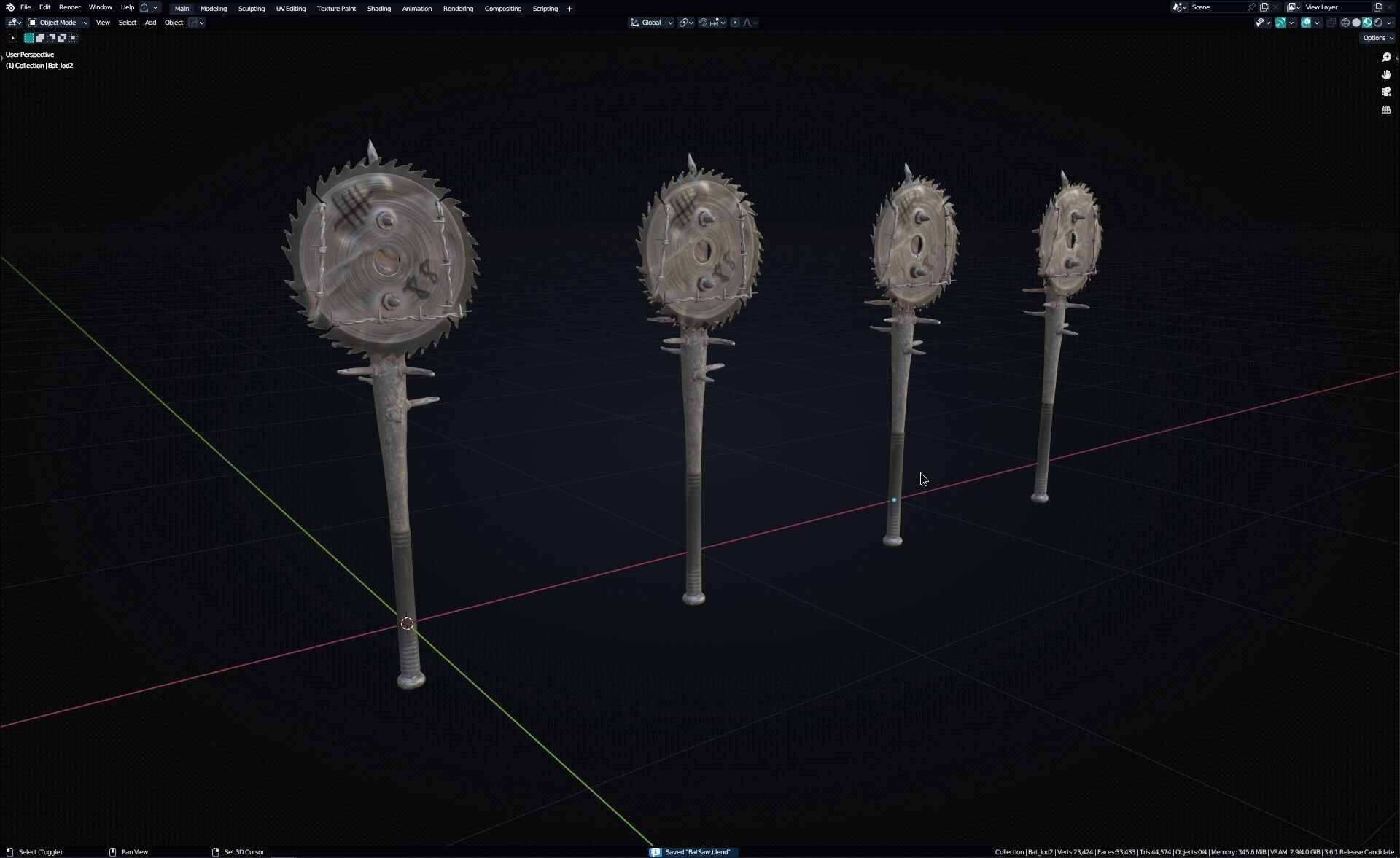The width and height of the screenshot is (1400, 858).
Task: Toggle viewport overlays
Action: 1306,23
